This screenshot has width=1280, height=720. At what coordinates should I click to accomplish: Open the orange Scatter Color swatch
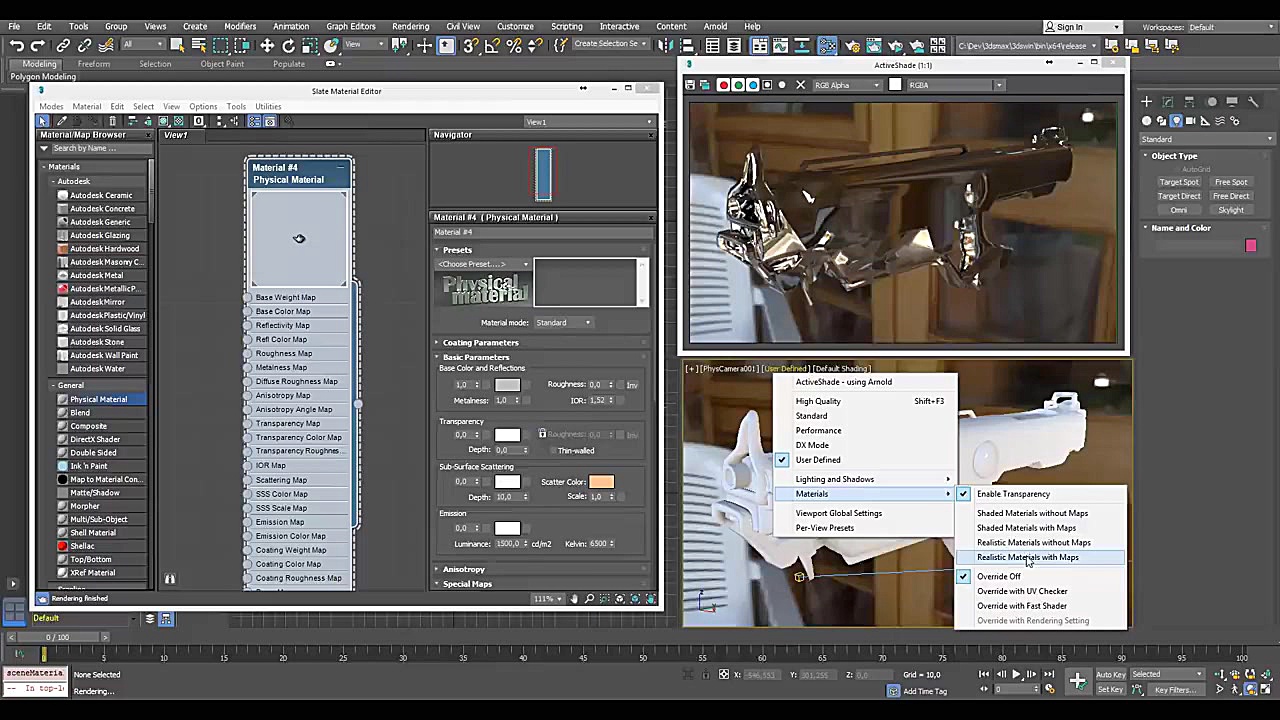[601, 482]
